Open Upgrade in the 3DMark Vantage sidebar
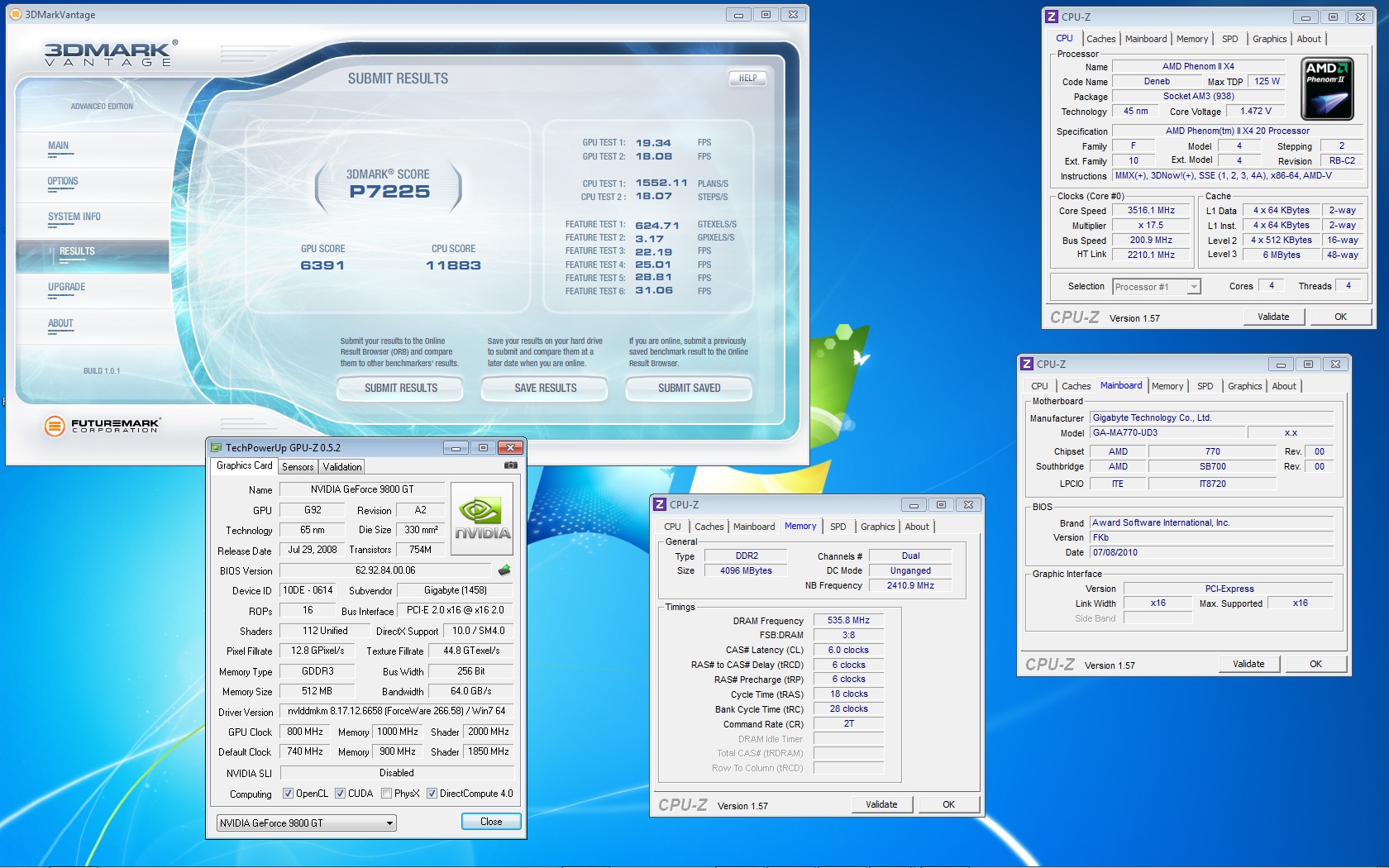 click(67, 288)
